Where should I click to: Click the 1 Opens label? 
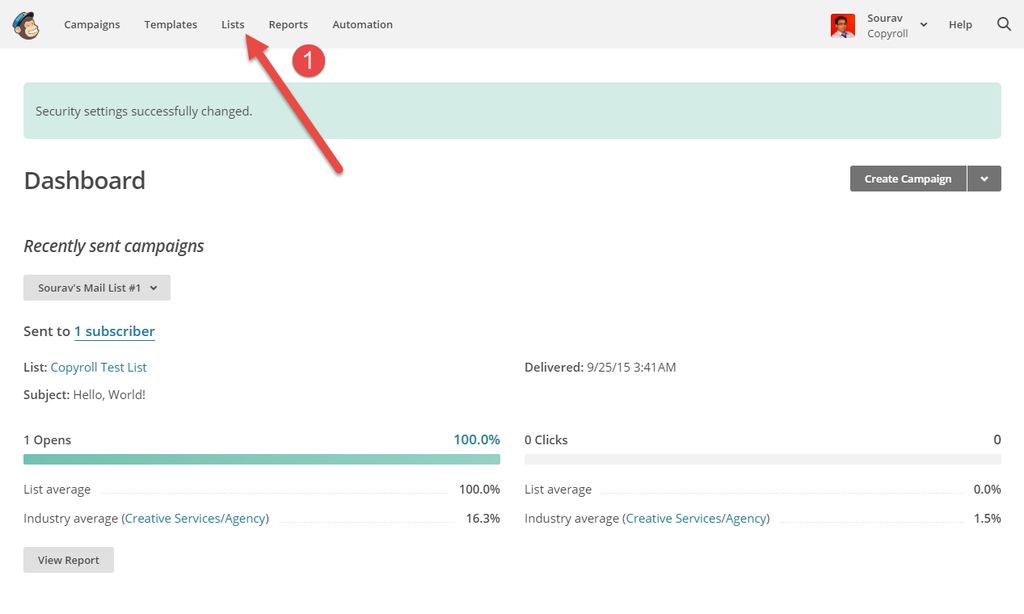47,440
